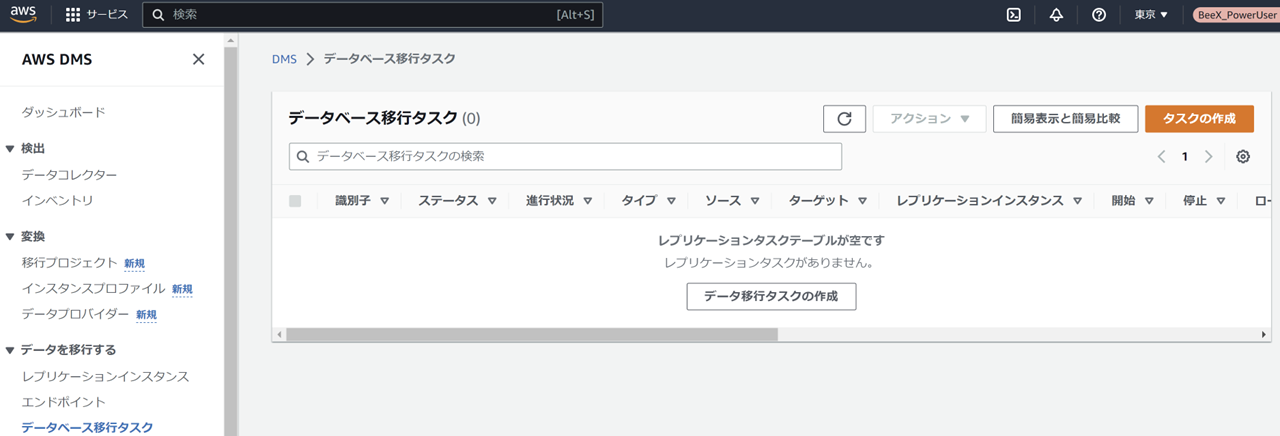Sort by 進行状況 column arrow
Image resolution: width=1280 pixels, height=436 pixels.
pos(587,201)
